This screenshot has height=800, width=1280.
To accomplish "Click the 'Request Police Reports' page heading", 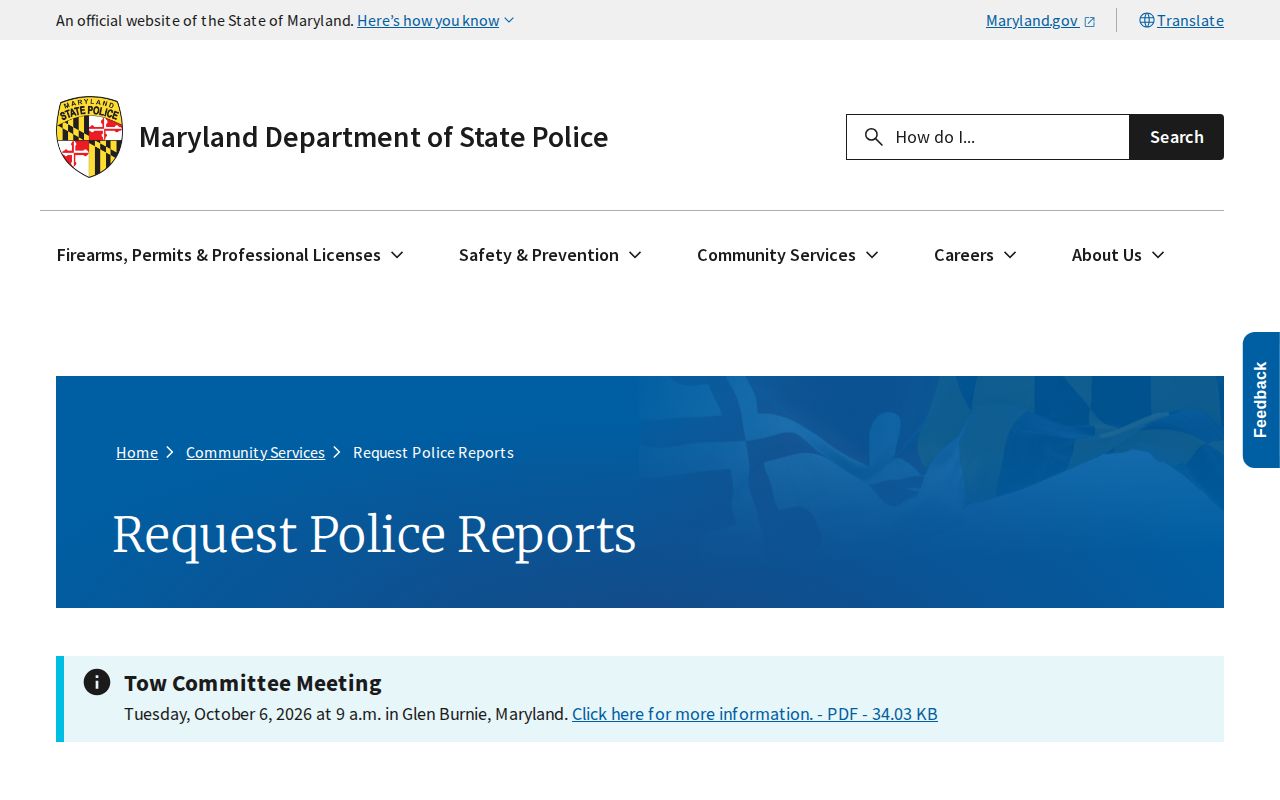I will click(x=374, y=534).
